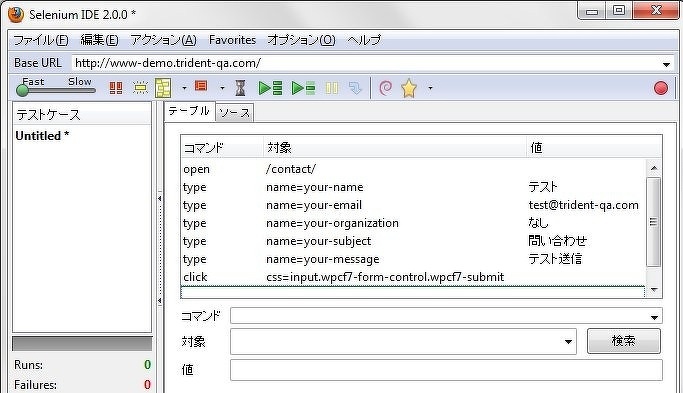Viewport: 683px width, 393px height.
Task: Select the name=your-organization row
Action: tap(413, 223)
